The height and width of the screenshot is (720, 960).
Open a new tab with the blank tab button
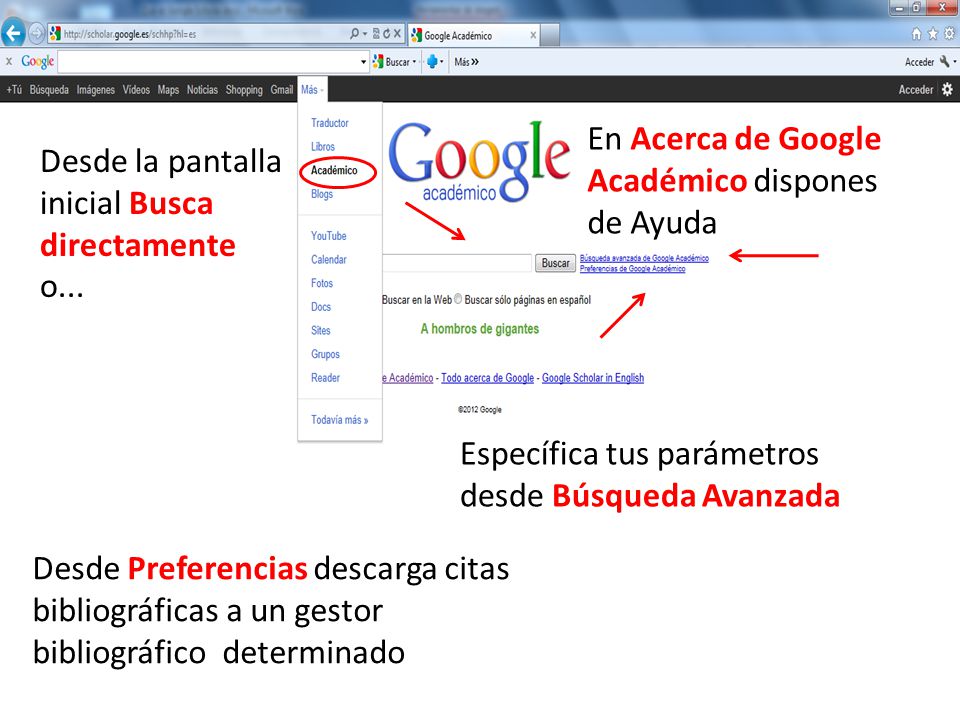550,35
